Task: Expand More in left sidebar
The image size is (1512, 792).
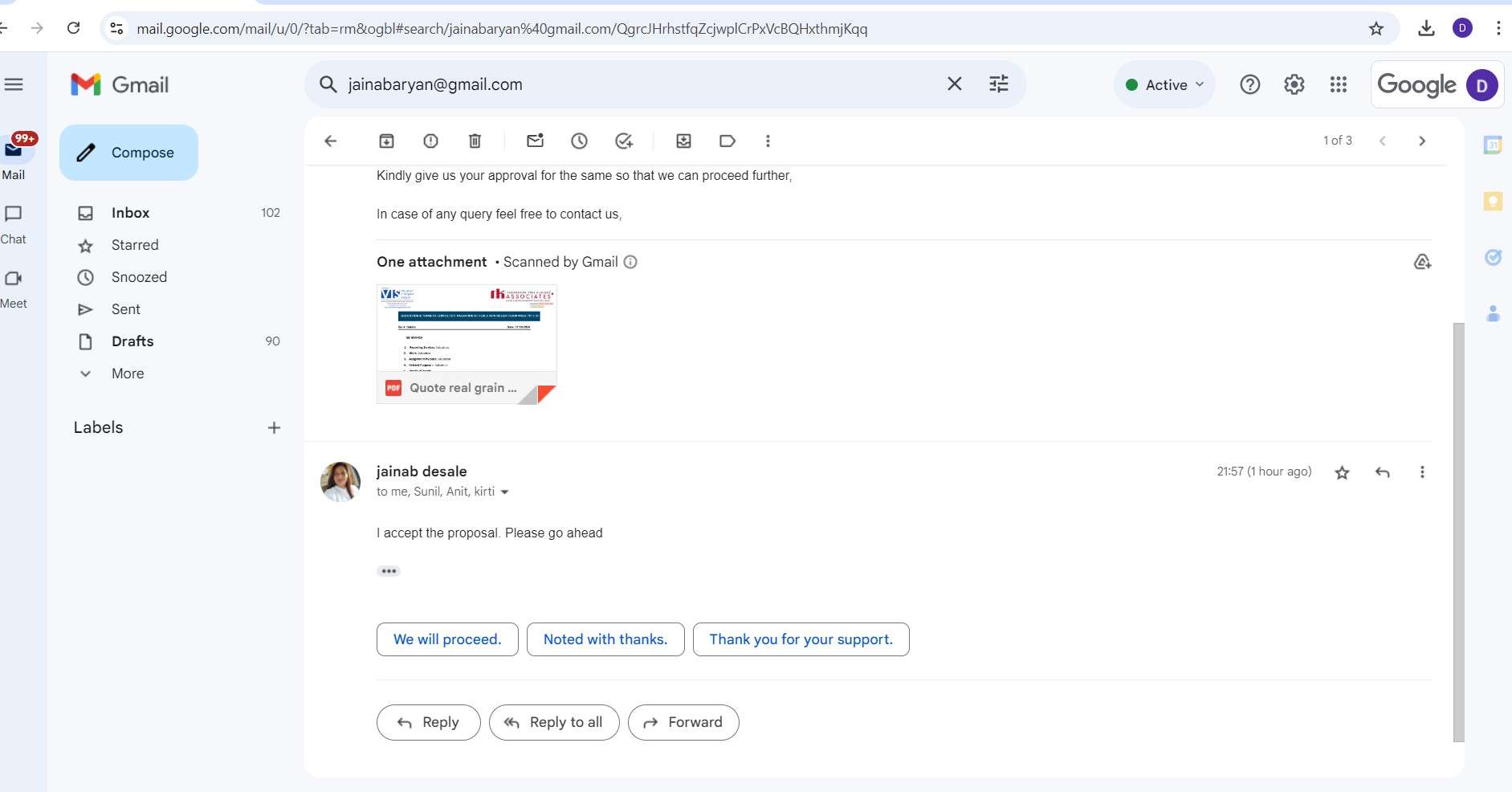Action: (128, 374)
